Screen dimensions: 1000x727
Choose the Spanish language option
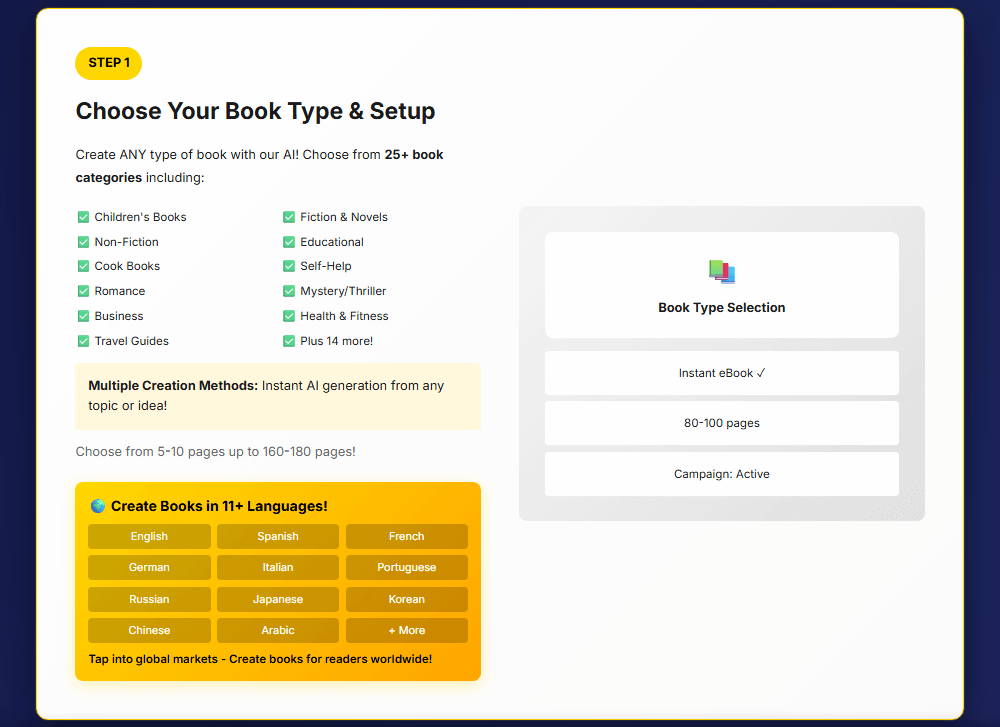[x=278, y=536]
